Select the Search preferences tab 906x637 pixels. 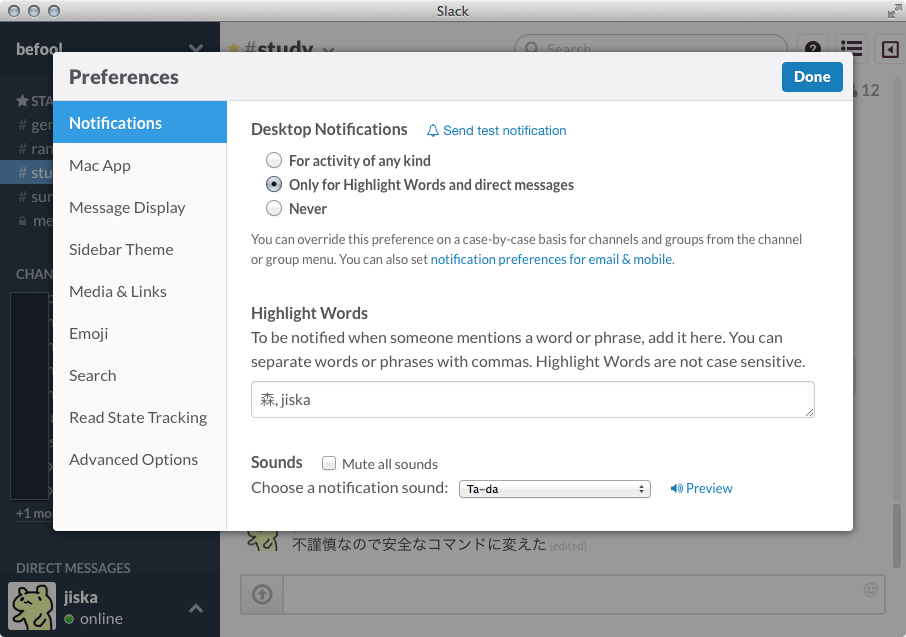(140, 376)
